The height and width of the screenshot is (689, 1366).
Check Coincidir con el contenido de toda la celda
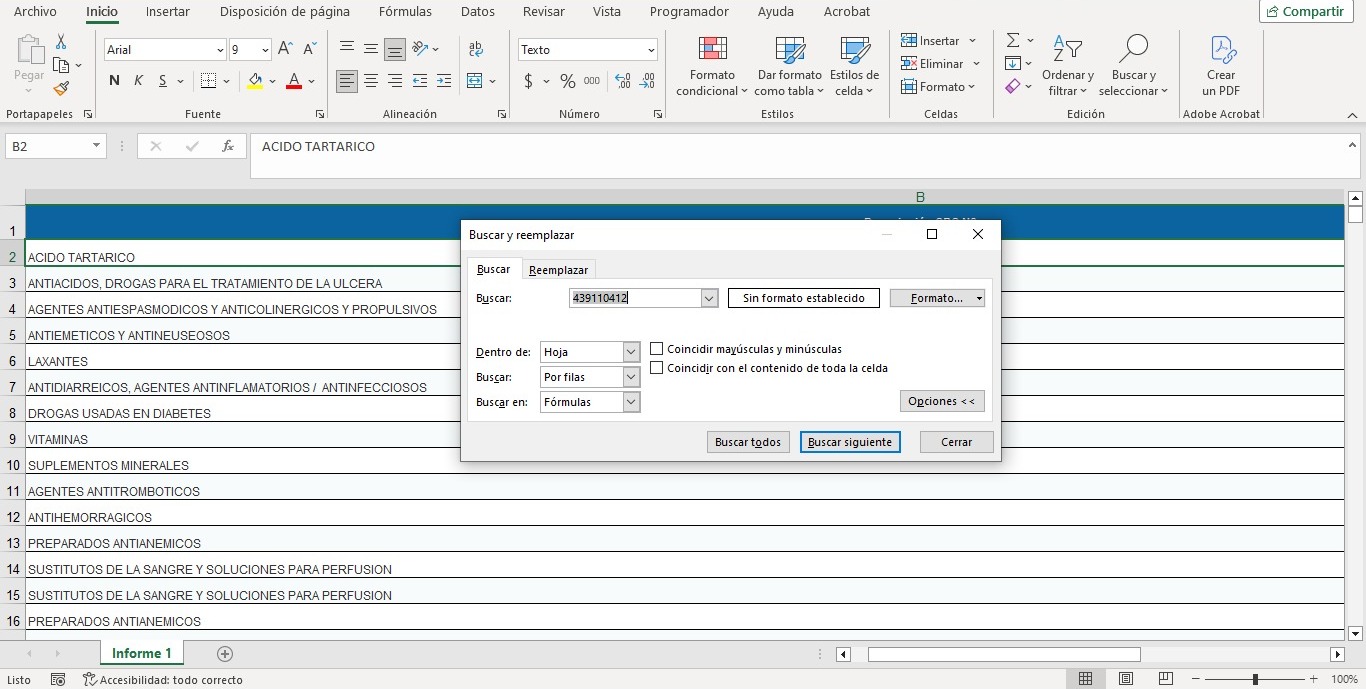(657, 368)
